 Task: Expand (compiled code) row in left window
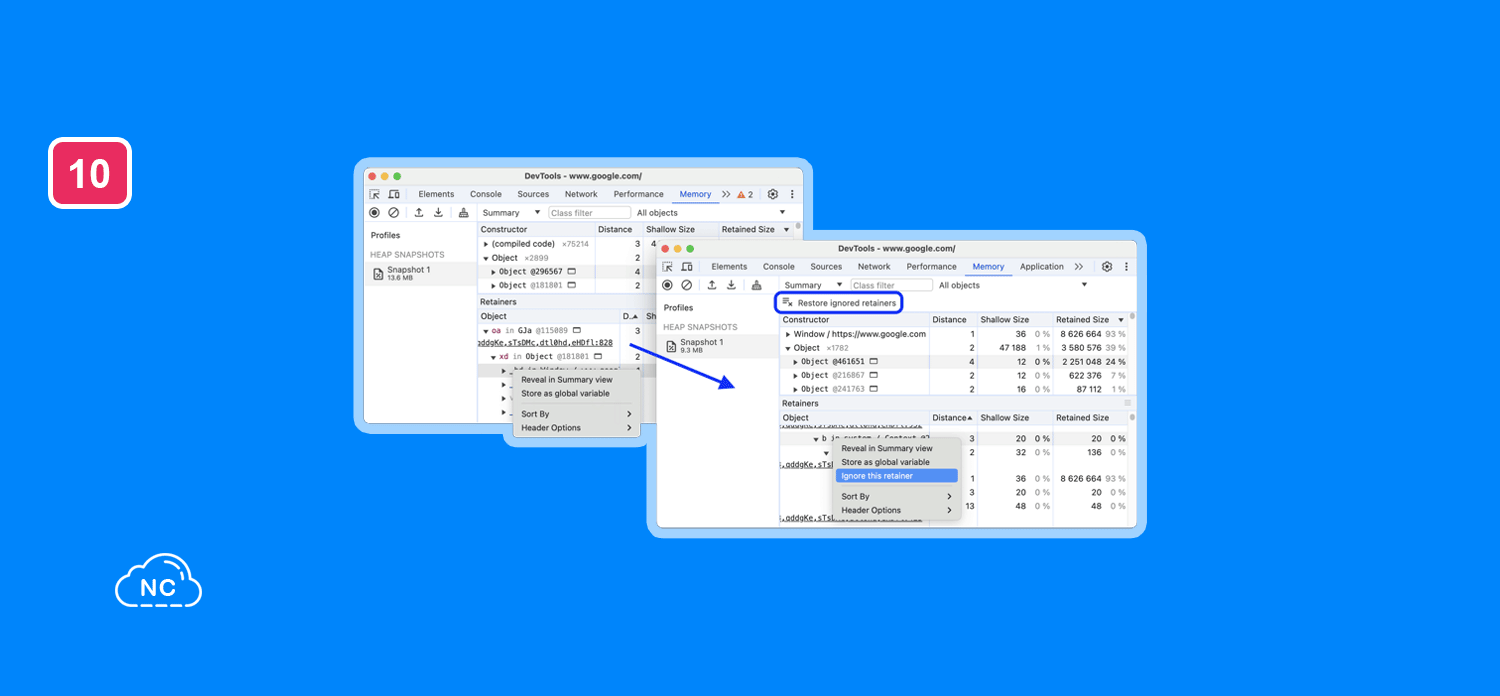(x=486, y=244)
